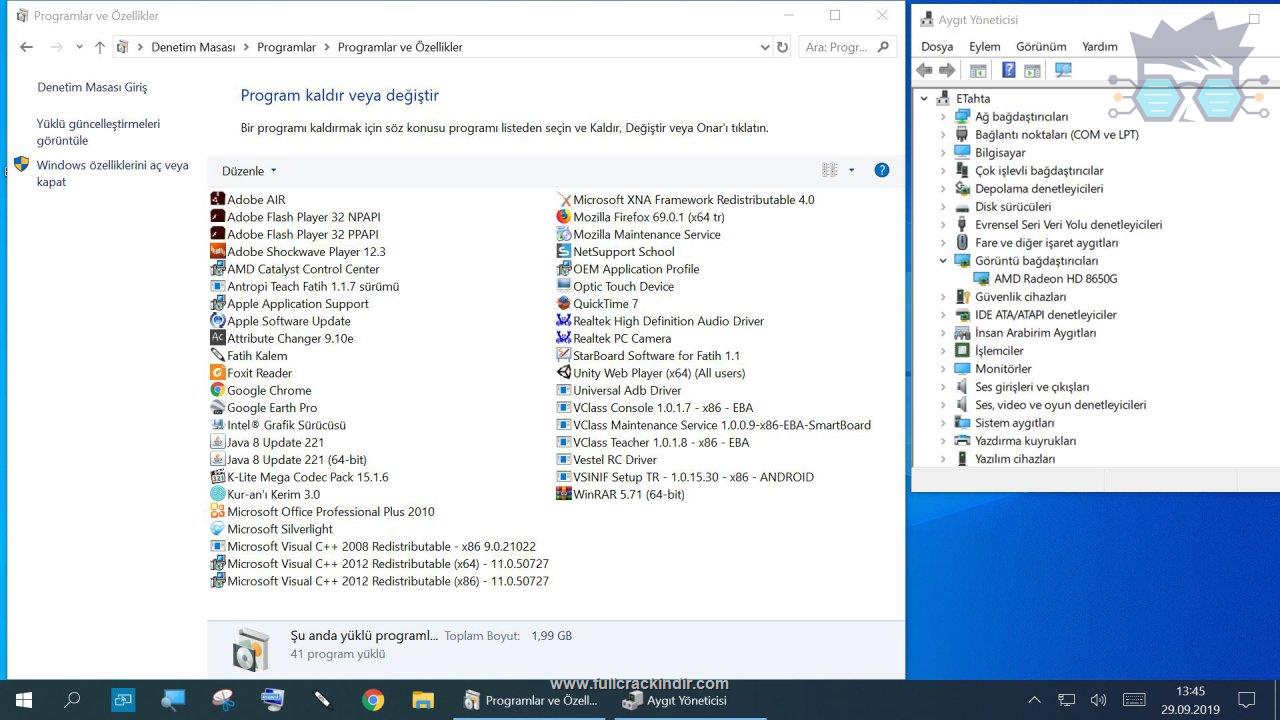The width and height of the screenshot is (1280, 720).
Task: Open Yüklü güncelleştirmeleri görüntüle link
Action: coord(98,132)
